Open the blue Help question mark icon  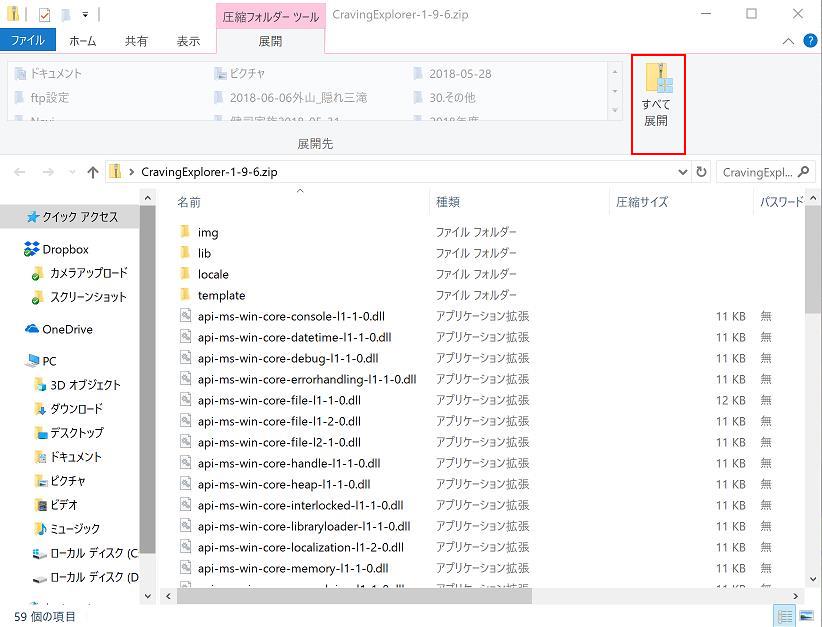810,40
